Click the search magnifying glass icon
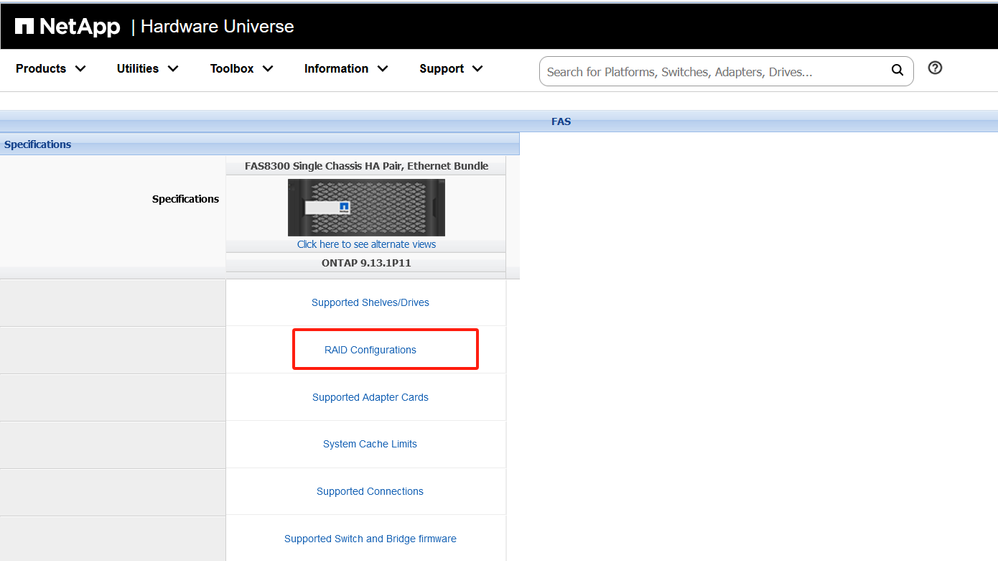This screenshot has width=998, height=561. (x=897, y=70)
